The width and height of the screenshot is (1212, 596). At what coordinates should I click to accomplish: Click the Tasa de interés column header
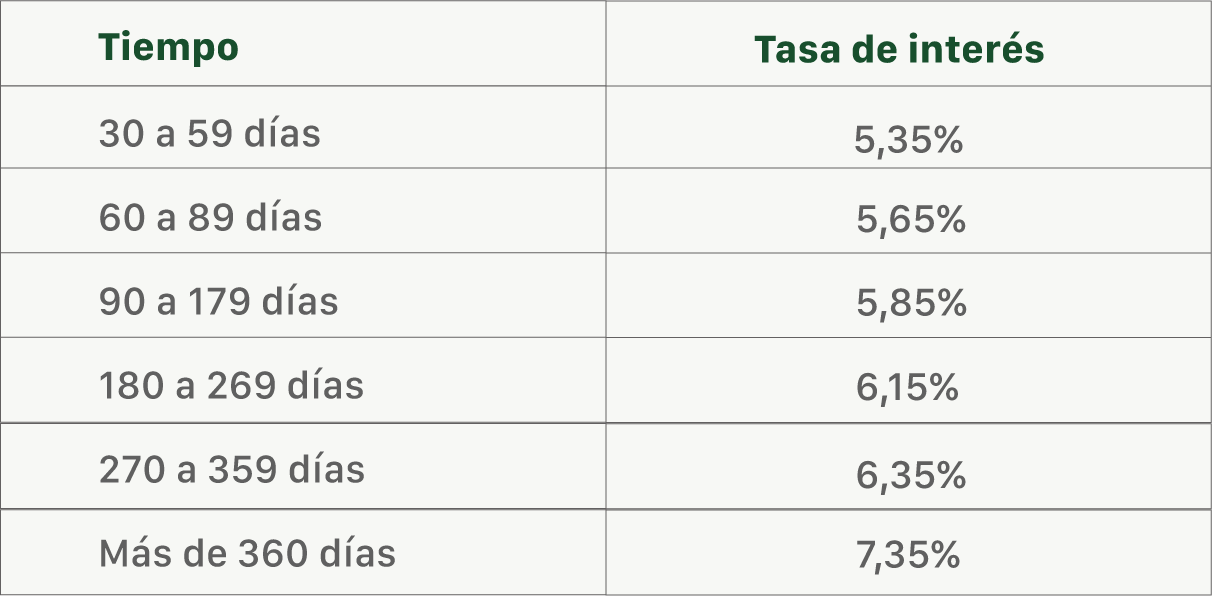[899, 50]
